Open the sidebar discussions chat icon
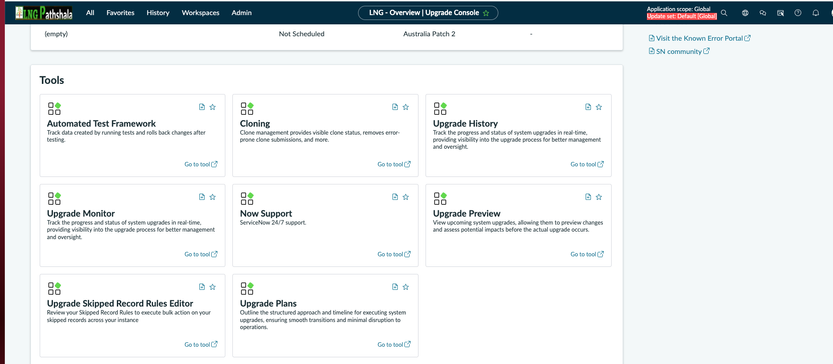This screenshot has width=833, height=364. pos(763,13)
